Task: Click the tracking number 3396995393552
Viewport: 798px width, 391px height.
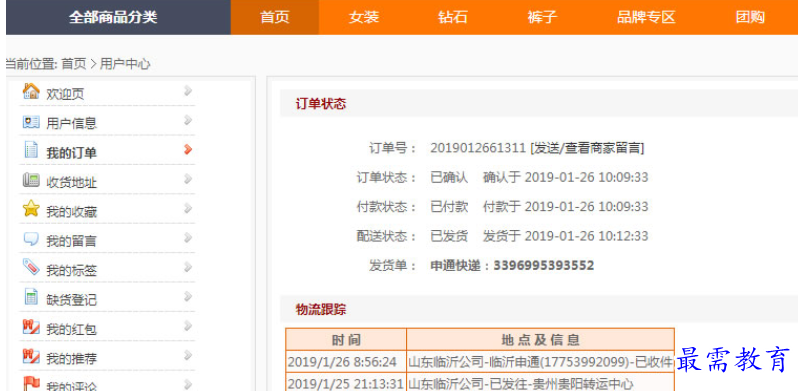Action: click(544, 265)
